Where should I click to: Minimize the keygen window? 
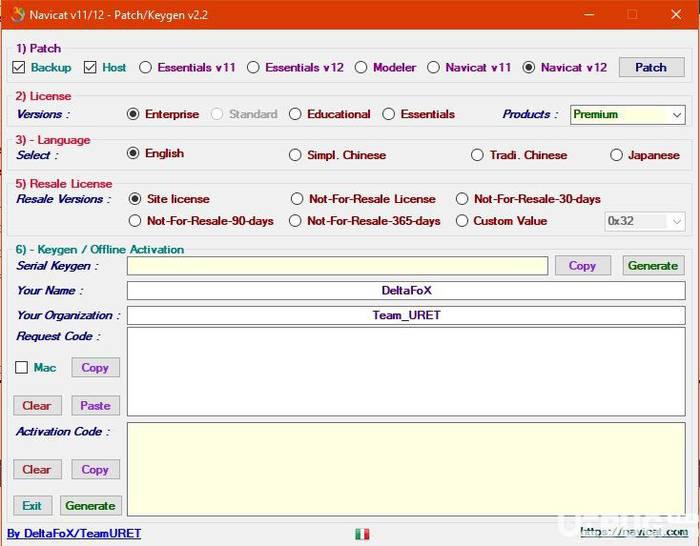tap(589, 15)
